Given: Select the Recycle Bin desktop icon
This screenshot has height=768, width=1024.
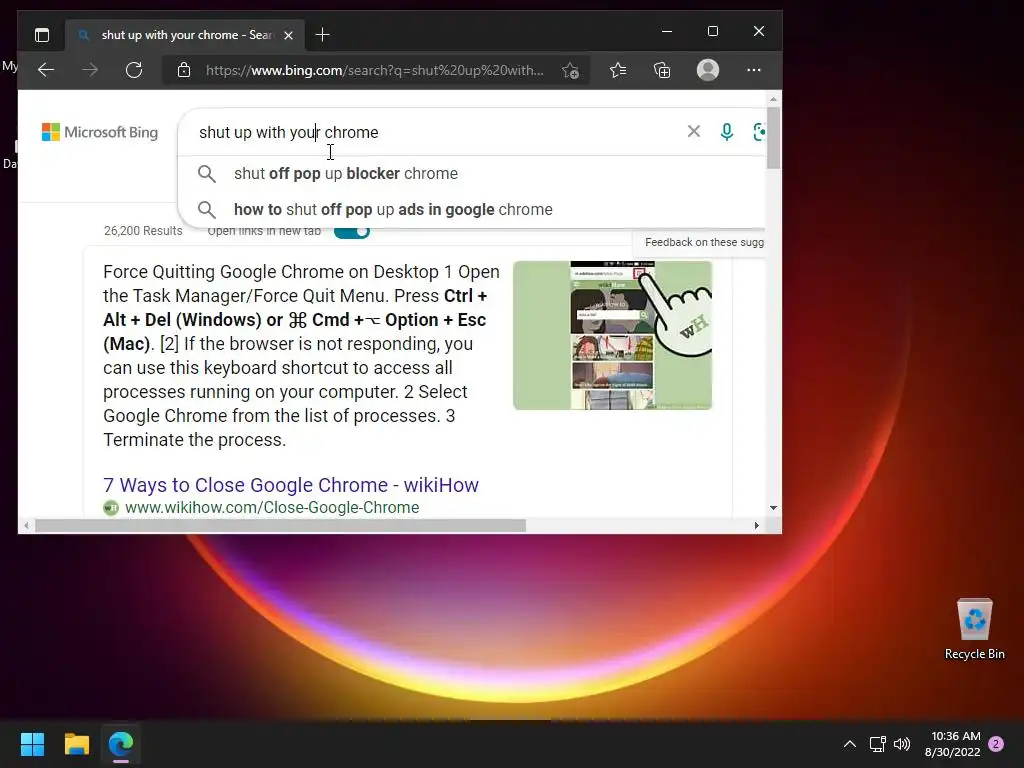Looking at the screenshot, I should [x=974, y=629].
